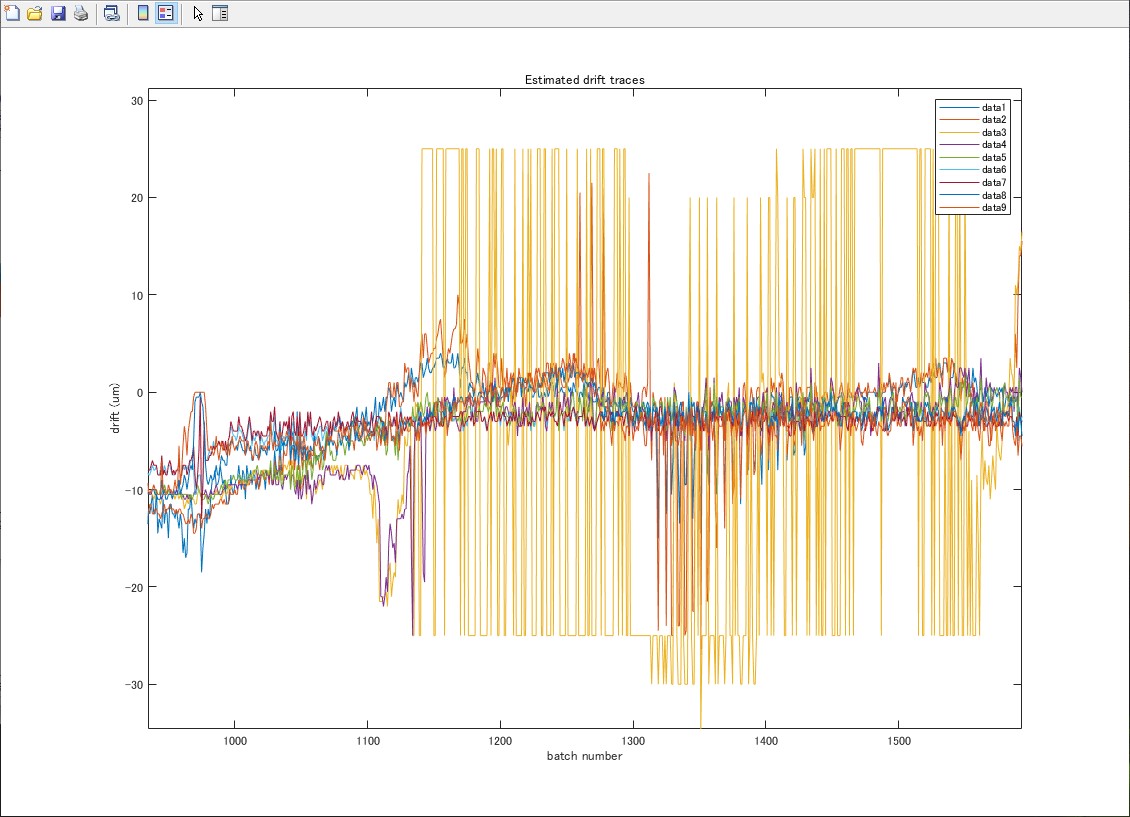Open a file with the folder icon
This screenshot has width=1130, height=817.
[x=35, y=13]
